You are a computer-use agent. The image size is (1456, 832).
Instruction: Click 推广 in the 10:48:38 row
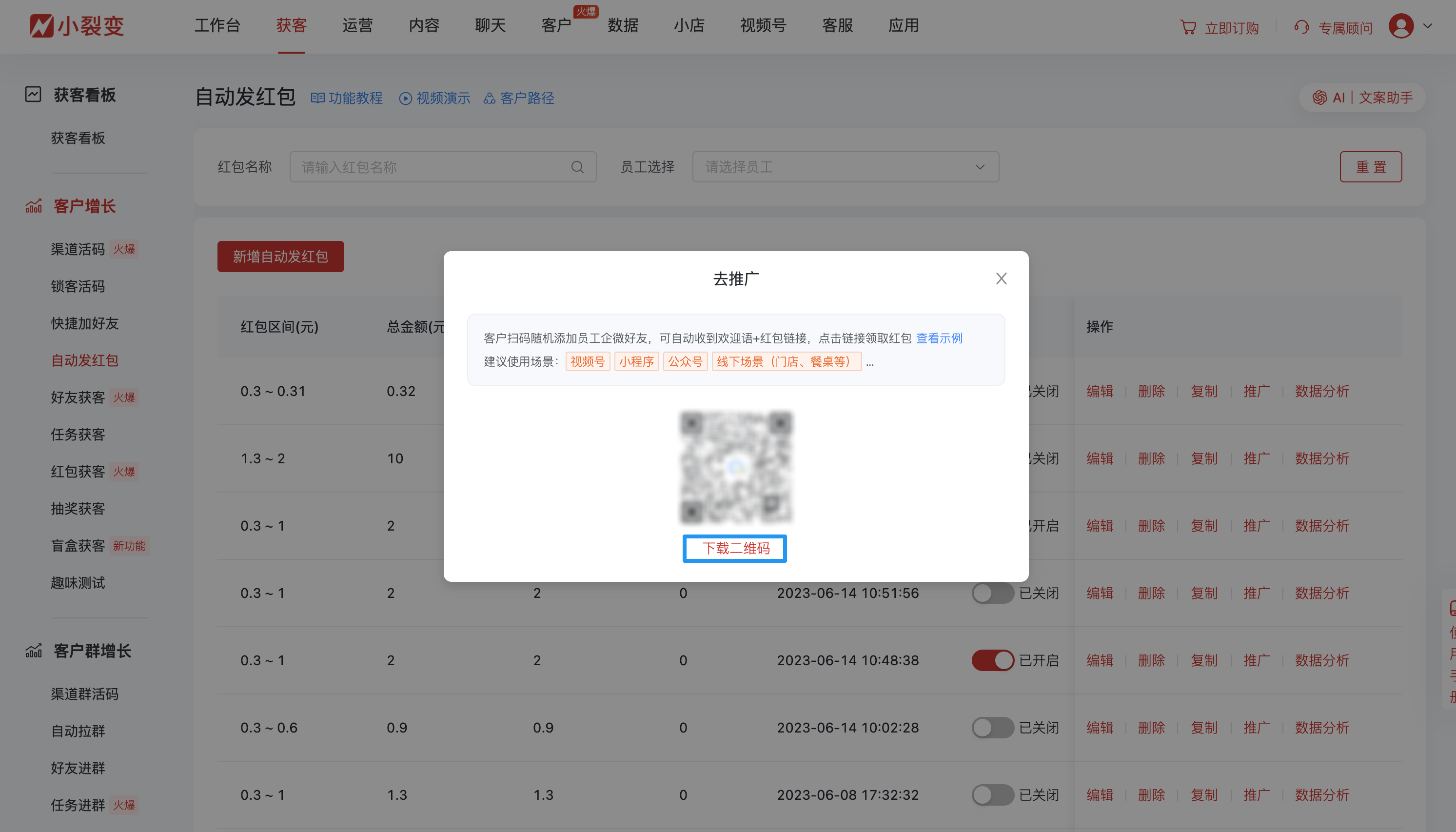[x=1257, y=660]
